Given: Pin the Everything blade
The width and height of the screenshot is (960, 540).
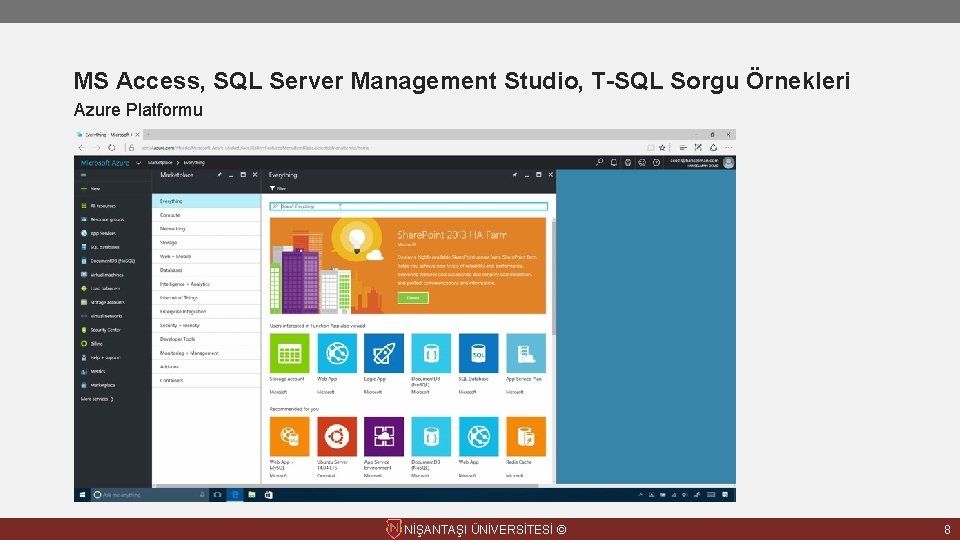Looking at the screenshot, I should [x=515, y=175].
